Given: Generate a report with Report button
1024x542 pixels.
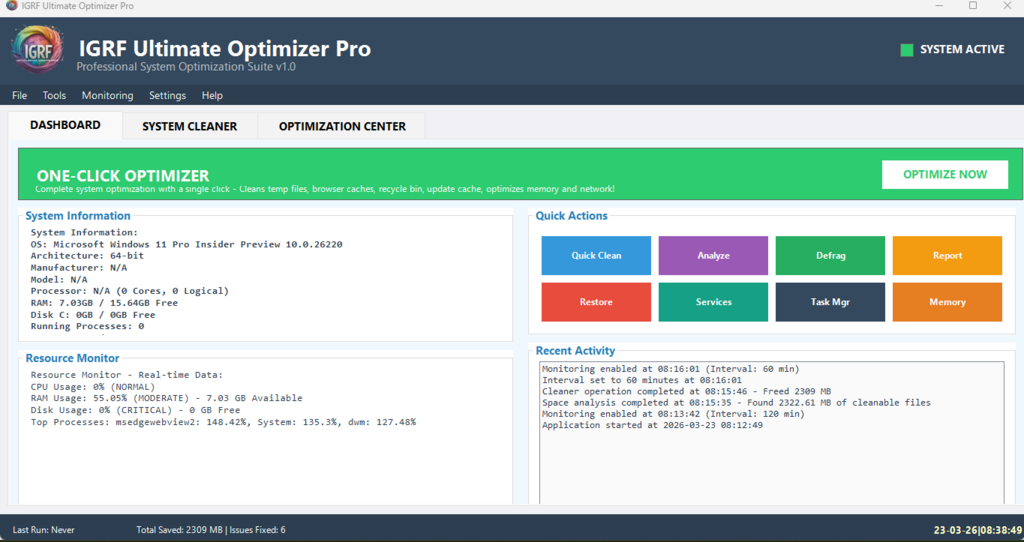Looking at the screenshot, I should 947,255.
